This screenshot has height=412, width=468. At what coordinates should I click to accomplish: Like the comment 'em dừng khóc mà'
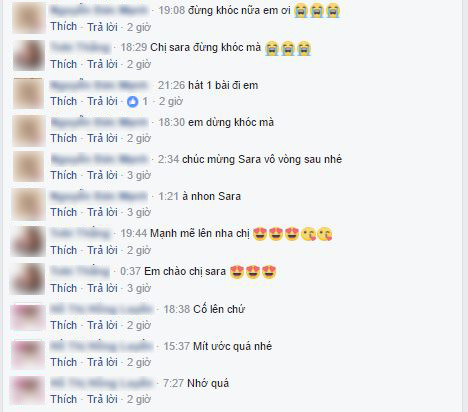click(64, 138)
